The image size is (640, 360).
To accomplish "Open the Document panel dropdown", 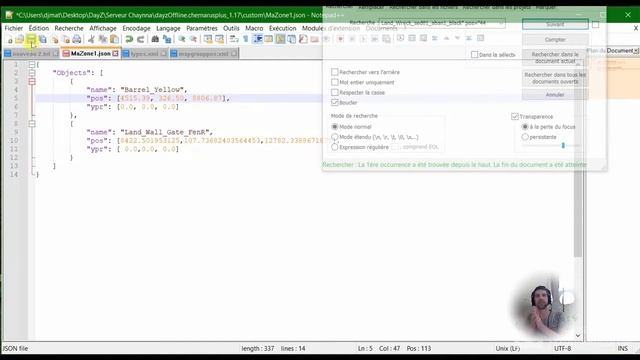I will [636, 51].
